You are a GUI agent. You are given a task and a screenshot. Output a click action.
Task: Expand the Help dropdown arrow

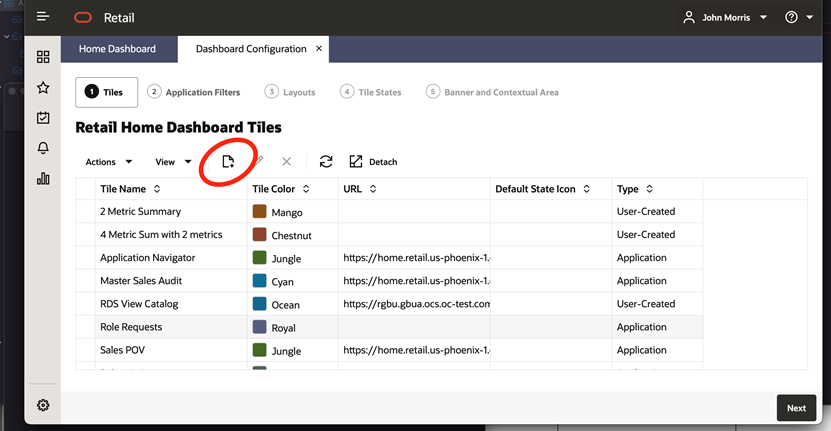pos(809,17)
